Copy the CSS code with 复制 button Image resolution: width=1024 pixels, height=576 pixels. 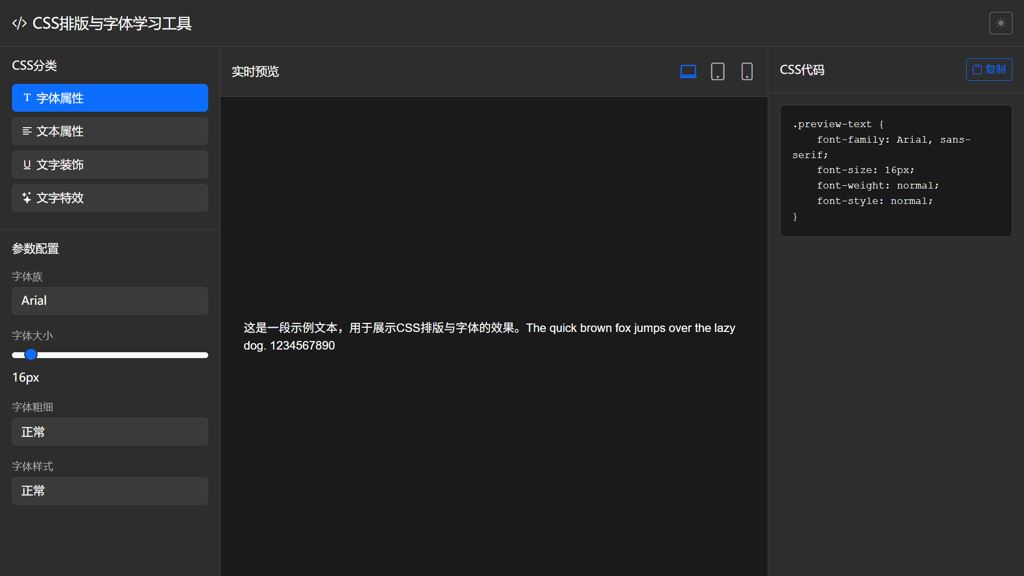(988, 69)
